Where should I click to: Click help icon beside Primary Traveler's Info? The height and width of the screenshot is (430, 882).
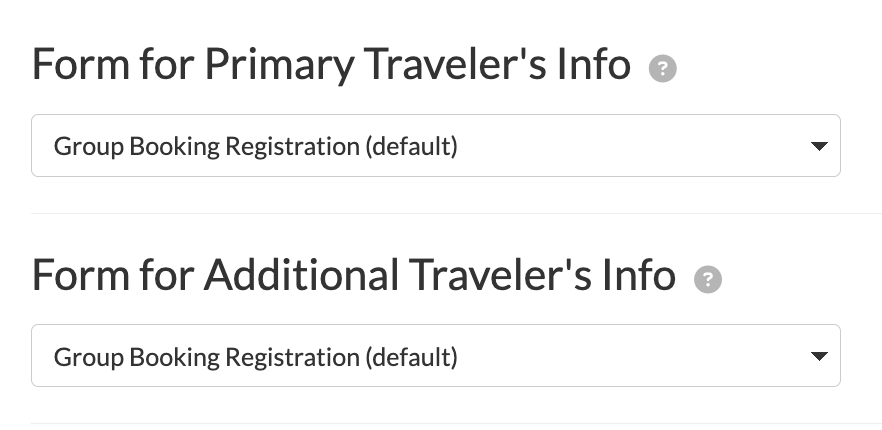pos(662,69)
